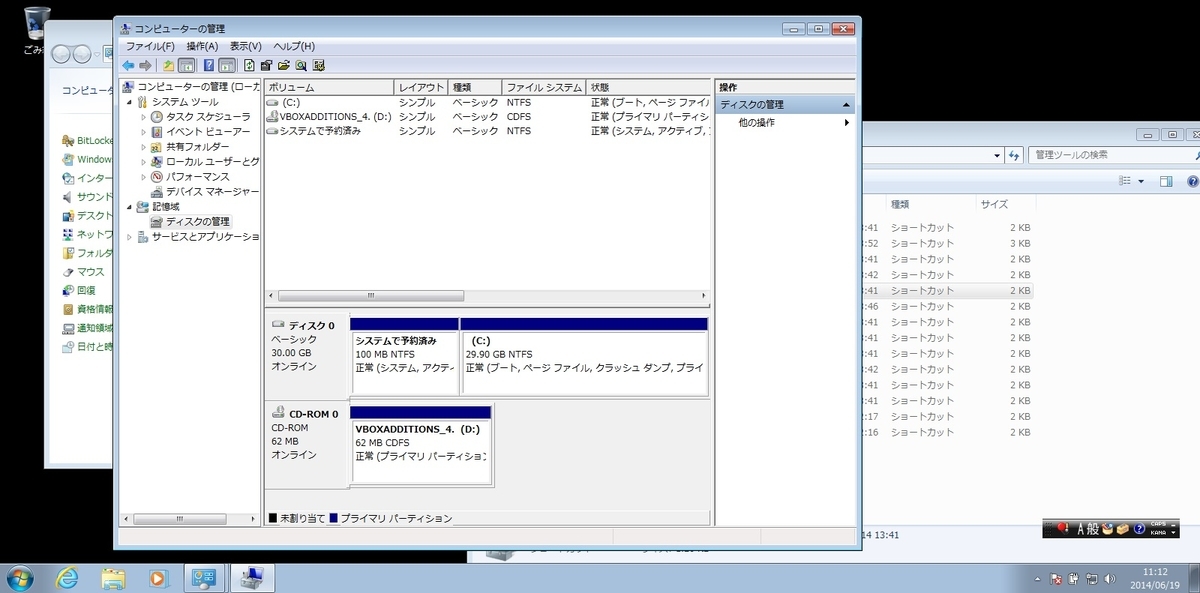This screenshot has width=1200, height=593.
Task: Expand the パフォーマンス tree node
Action: [143, 177]
